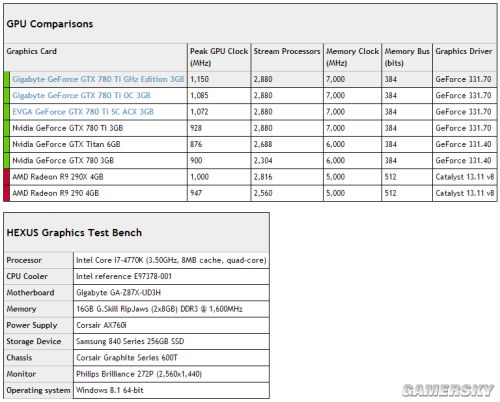The image size is (500, 402).
Task: Click the Gigabyte GA-Z87X-UD3H value
Action: click(119, 293)
